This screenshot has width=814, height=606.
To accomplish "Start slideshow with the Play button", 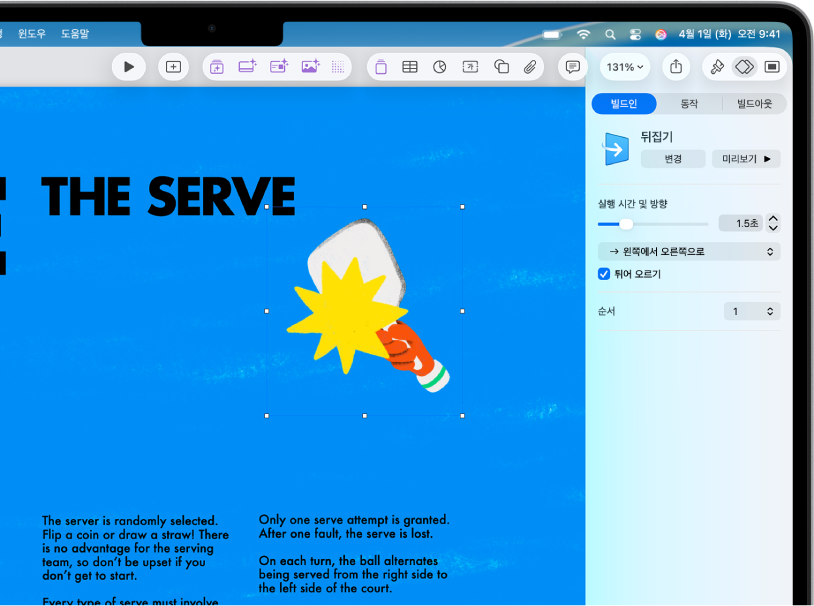I will tap(129, 67).
